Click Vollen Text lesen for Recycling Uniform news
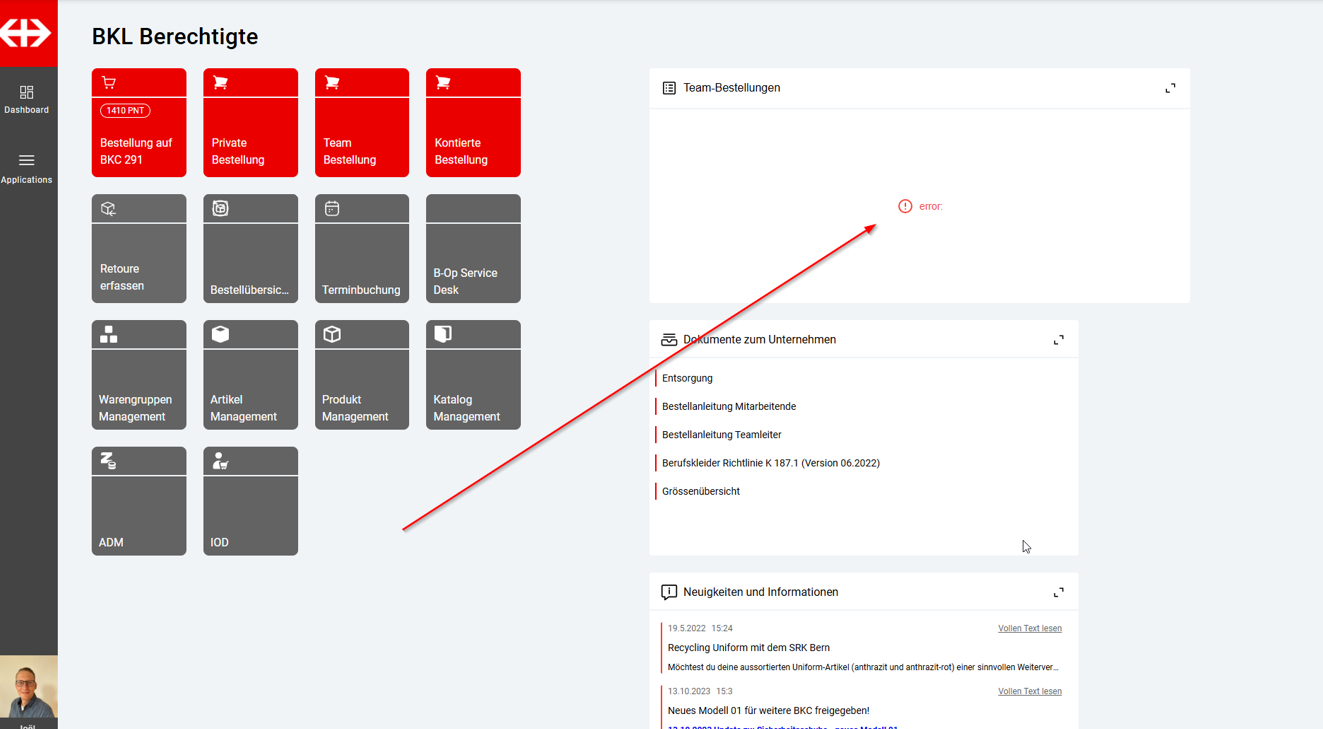1323x729 pixels. point(1029,629)
